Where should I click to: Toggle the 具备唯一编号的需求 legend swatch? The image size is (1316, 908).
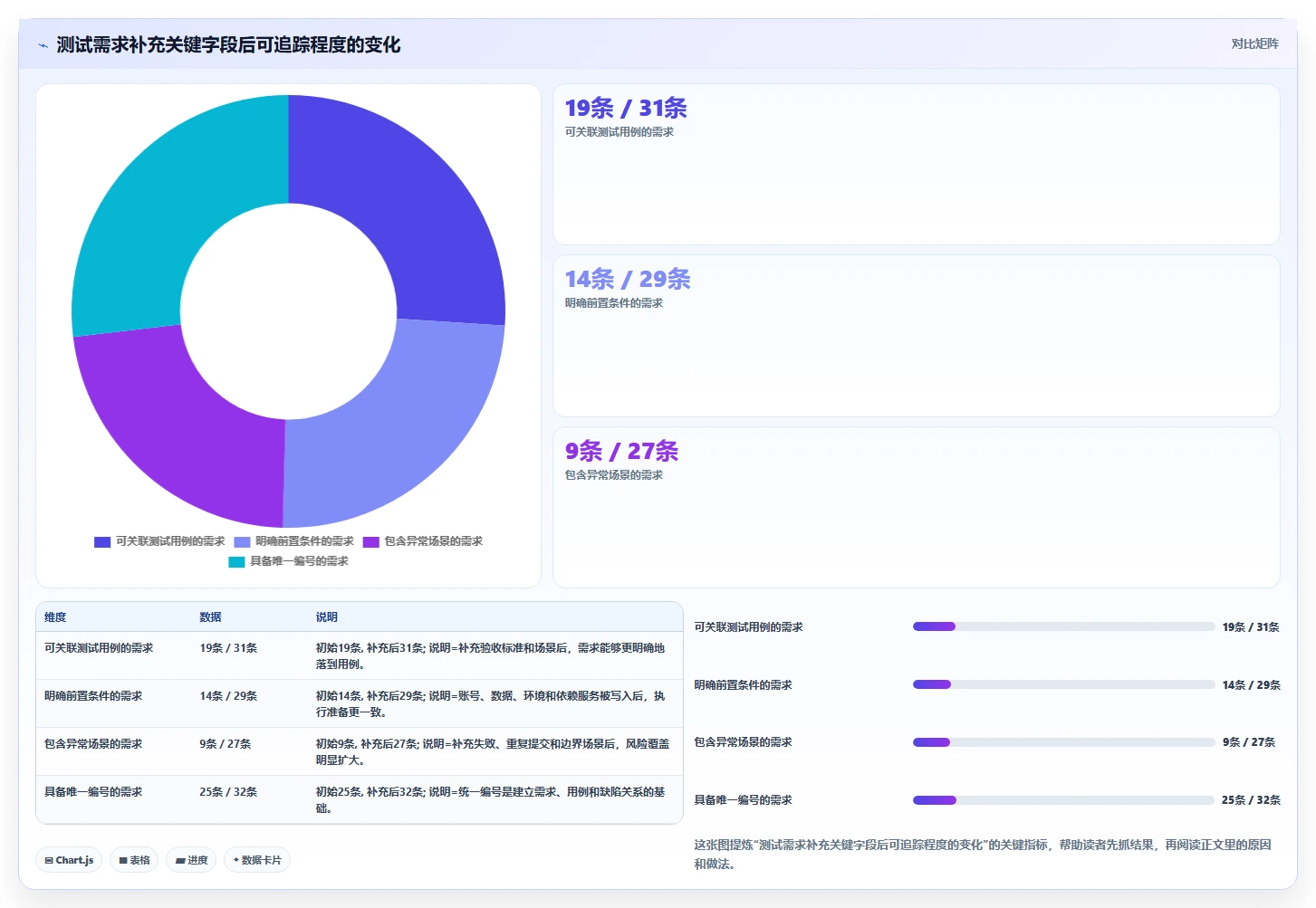236,561
